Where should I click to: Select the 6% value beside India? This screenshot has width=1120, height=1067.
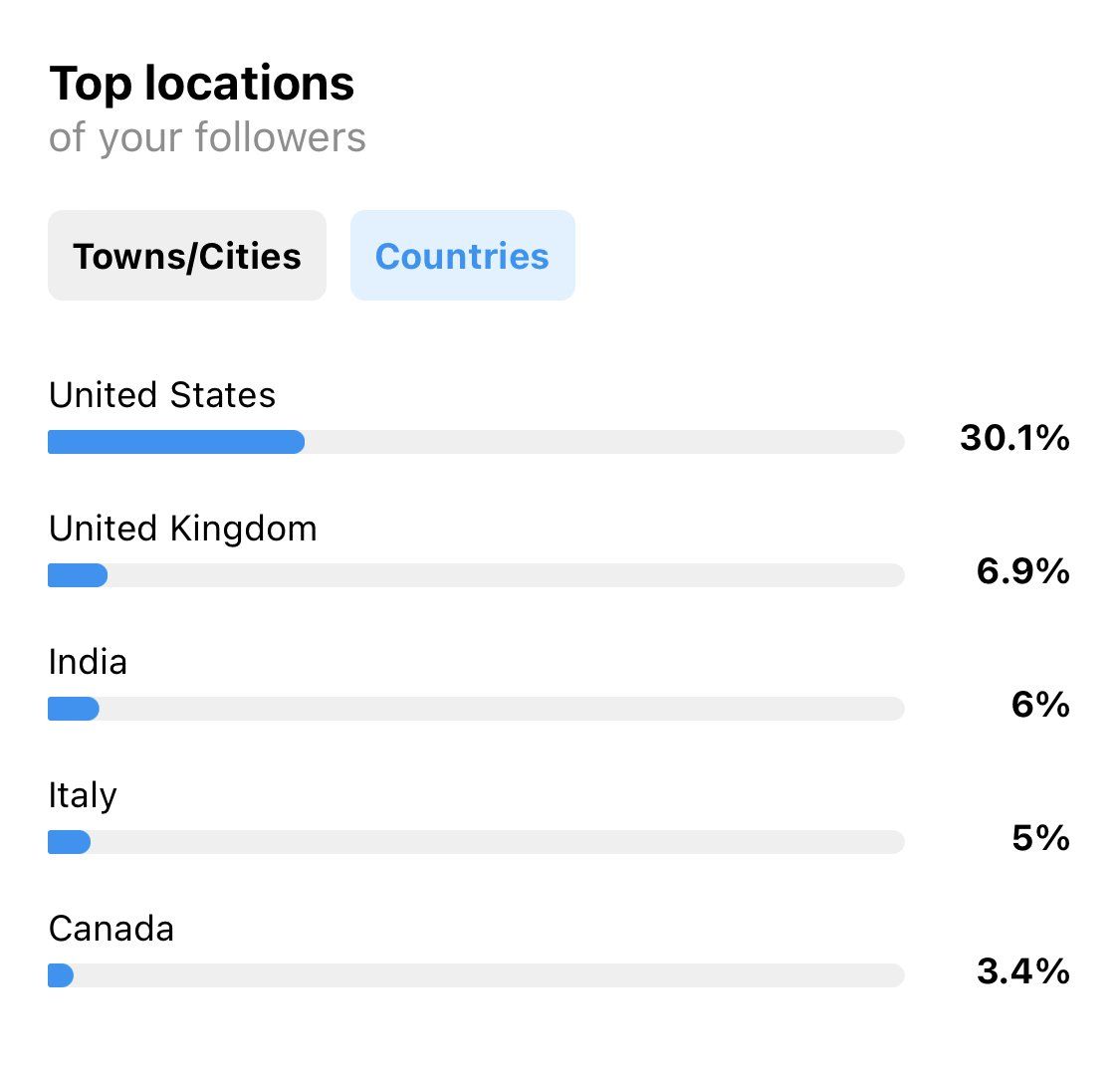point(1040,705)
